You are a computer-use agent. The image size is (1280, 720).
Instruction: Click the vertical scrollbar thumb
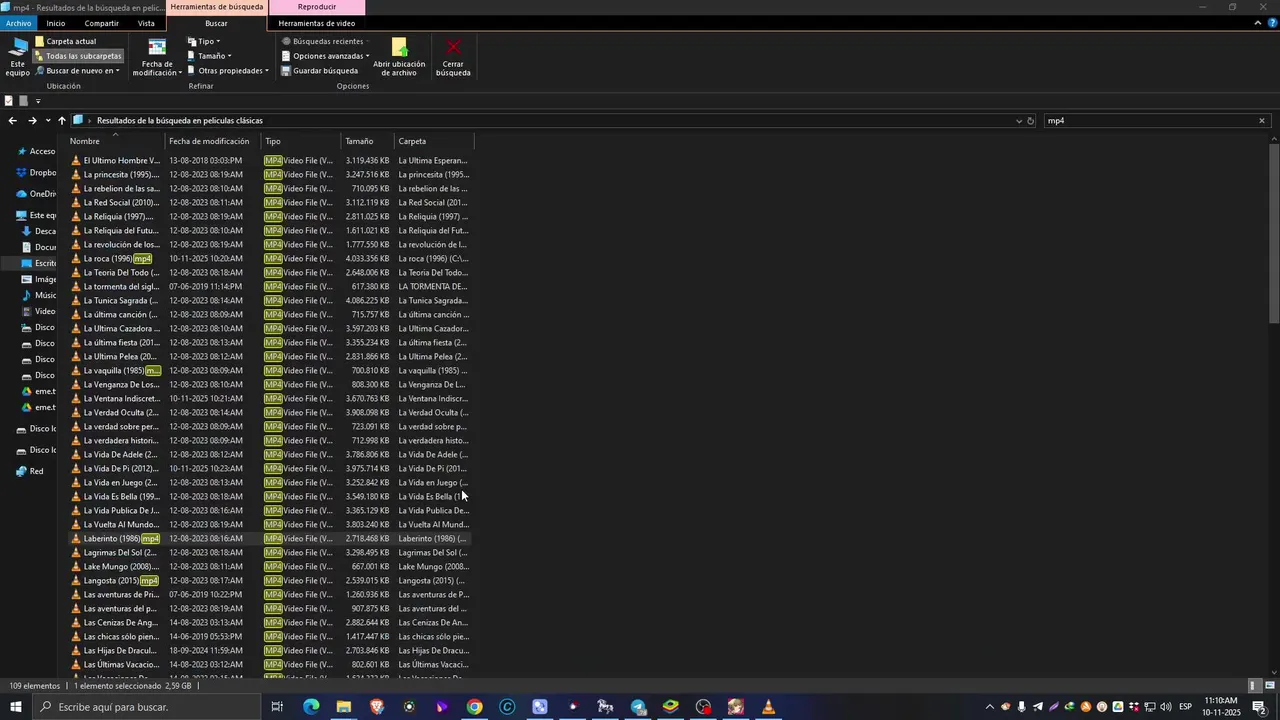(1273, 233)
